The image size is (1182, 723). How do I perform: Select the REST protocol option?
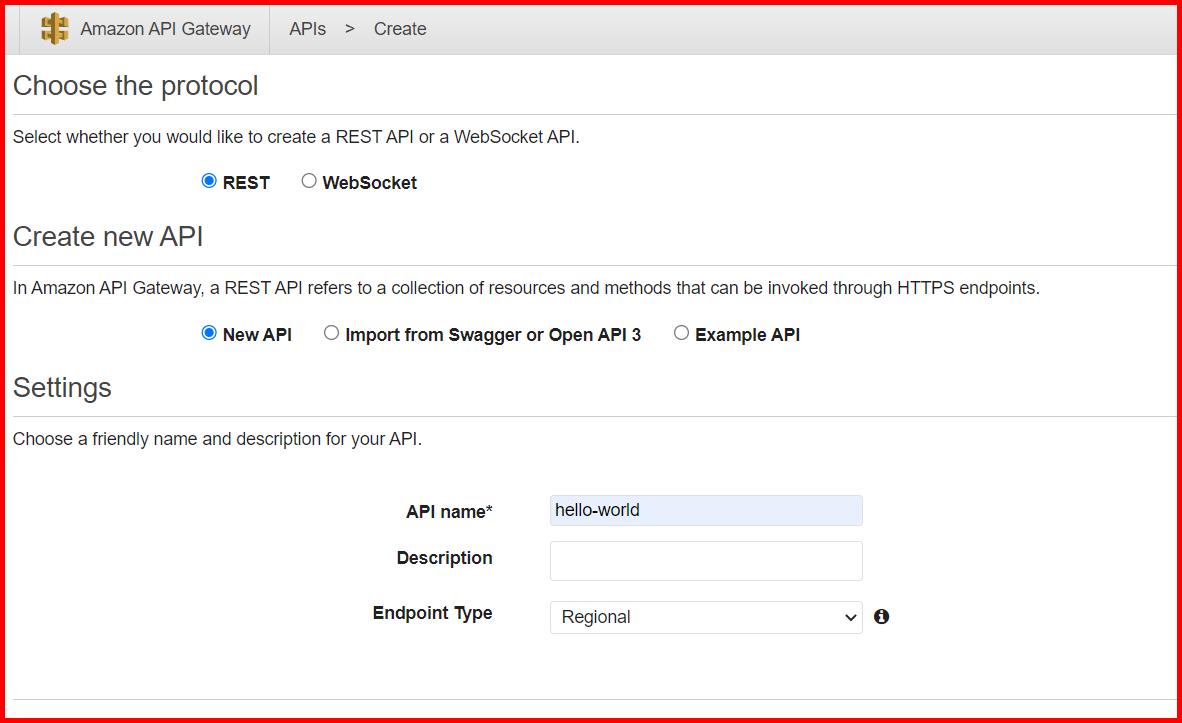click(x=208, y=181)
